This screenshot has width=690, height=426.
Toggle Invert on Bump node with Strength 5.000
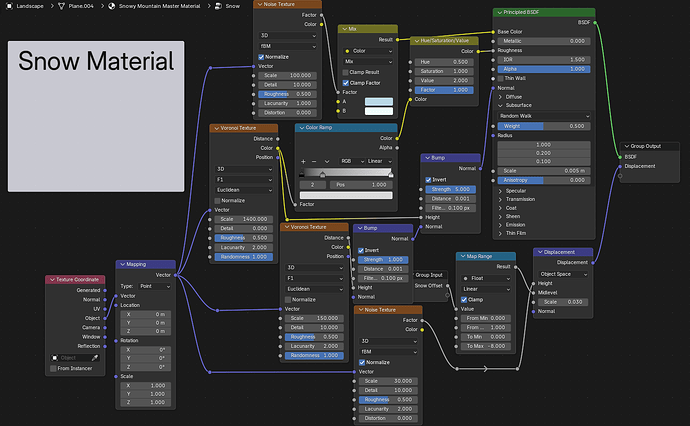click(x=428, y=180)
